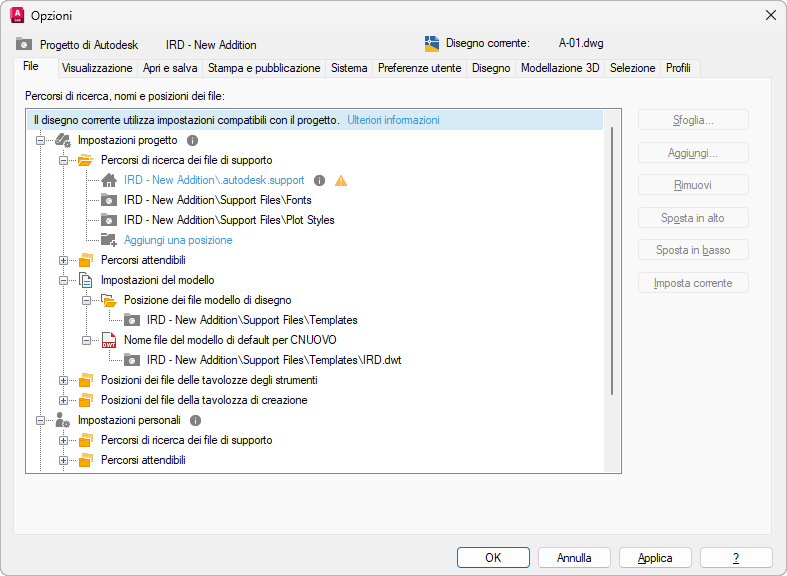Screen dimensions: 787x576
Task: Switch to the Sistema tab
Action: pos(349,68)
